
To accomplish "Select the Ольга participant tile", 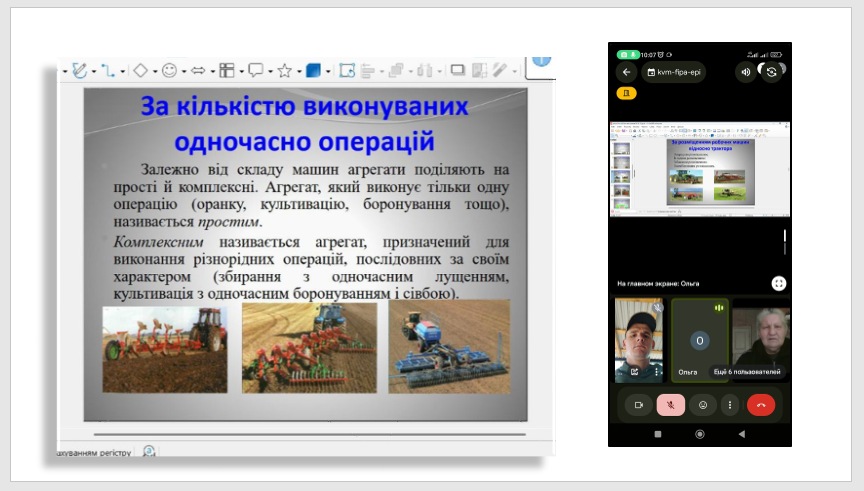I will (699, 340).
